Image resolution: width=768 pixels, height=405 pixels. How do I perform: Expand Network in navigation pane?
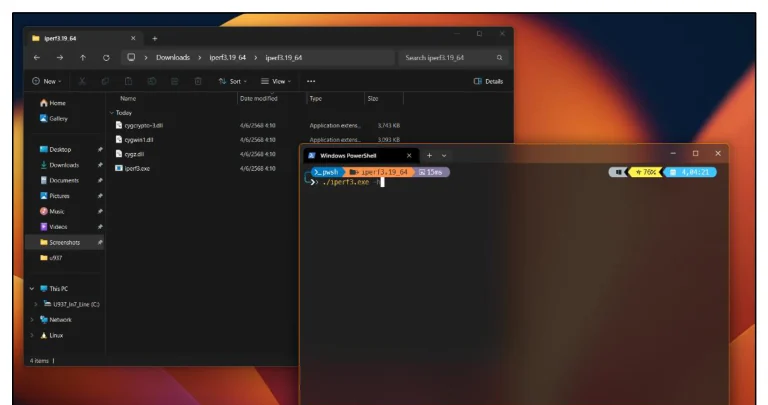pyautogui.click(x=32, y=320)
